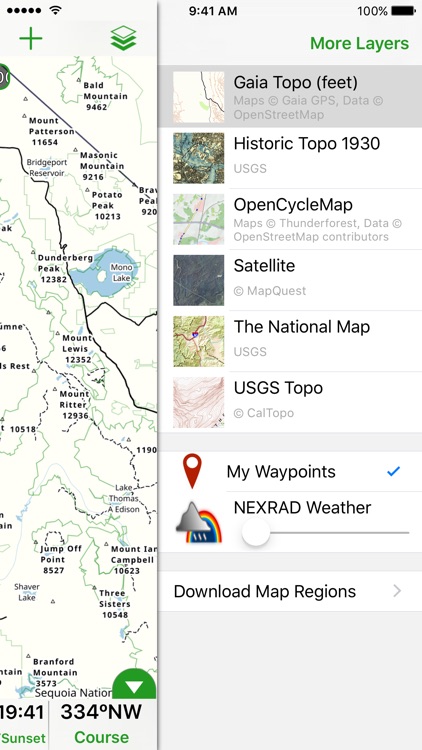Tap the battery indicator in status bar
422x750 pixels.
[403, 11]
